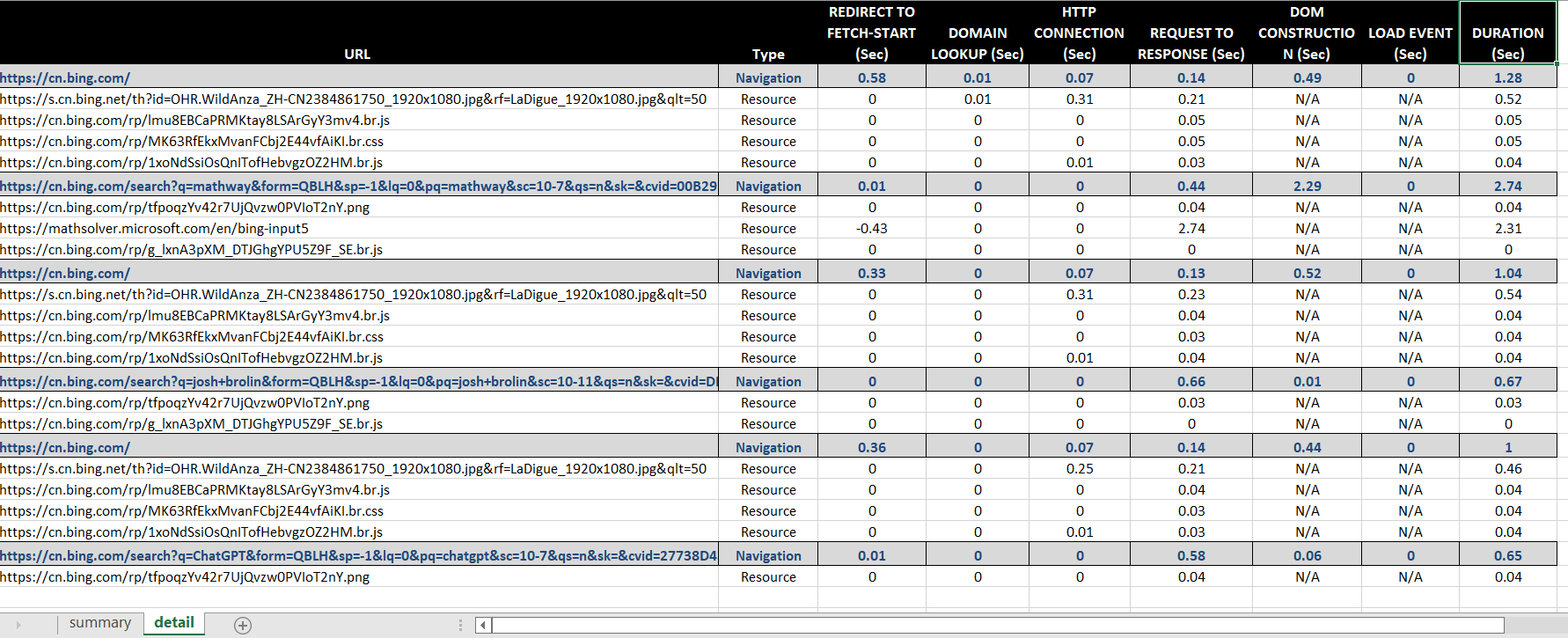Click sheet navigation arrow left of the summary tab
The width and height of the screenshot is (1568, 638).
pos(18,625)
